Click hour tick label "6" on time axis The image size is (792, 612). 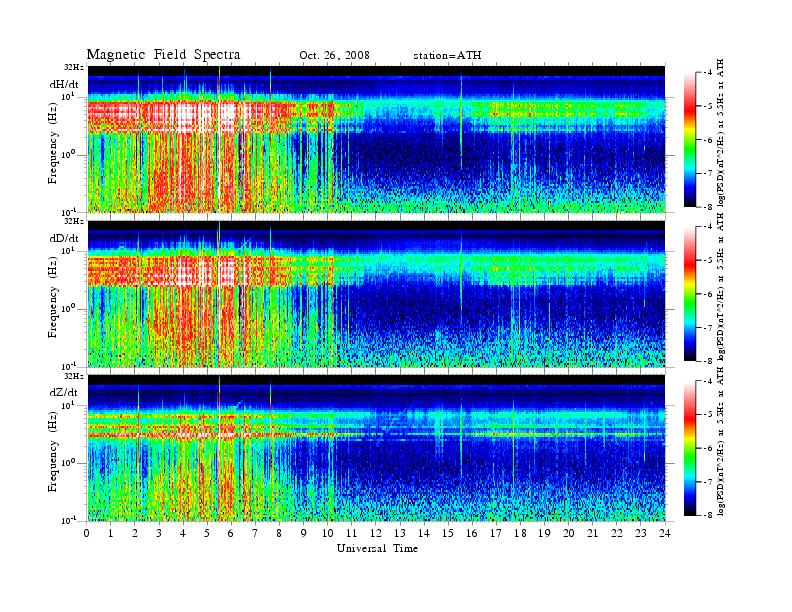pos(231,534)
